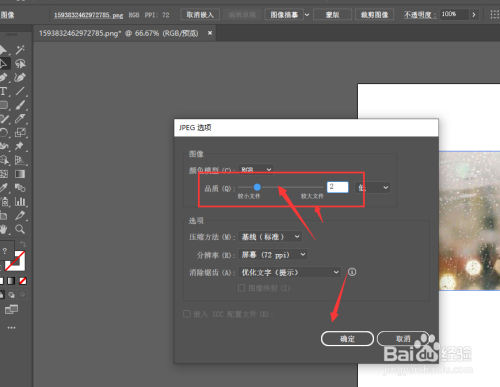Select the Slice tool

pos(20,215)
